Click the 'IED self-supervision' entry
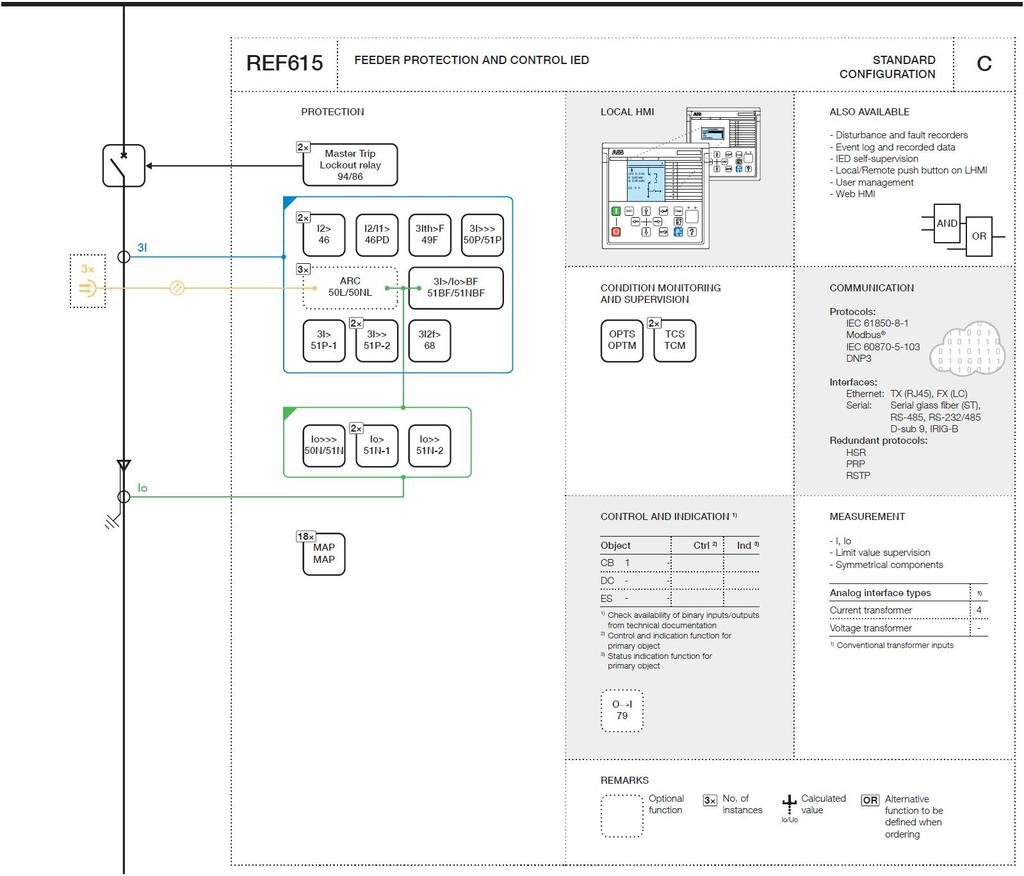This screenshot has width=1024, height=876. click(874, 159)
